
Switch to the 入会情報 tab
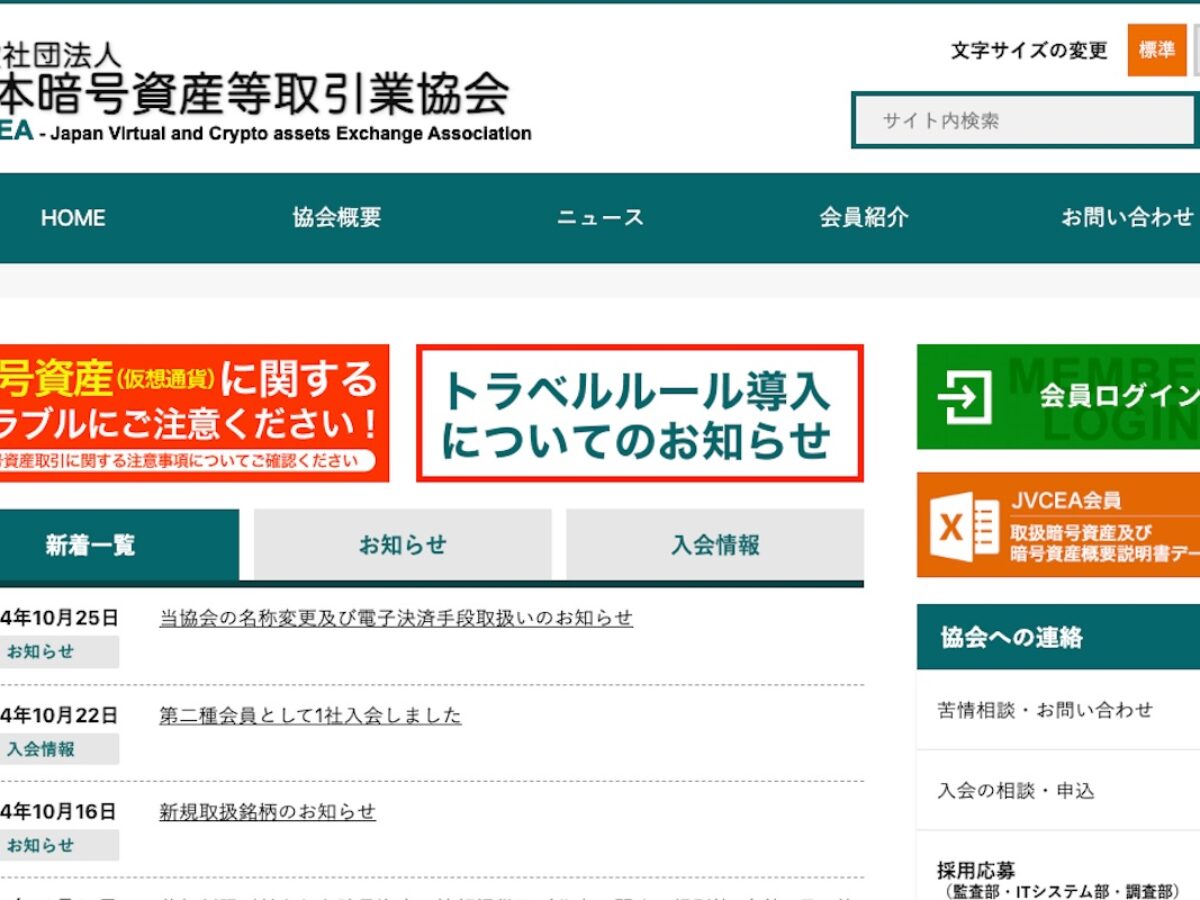click(x=714, y=544)
